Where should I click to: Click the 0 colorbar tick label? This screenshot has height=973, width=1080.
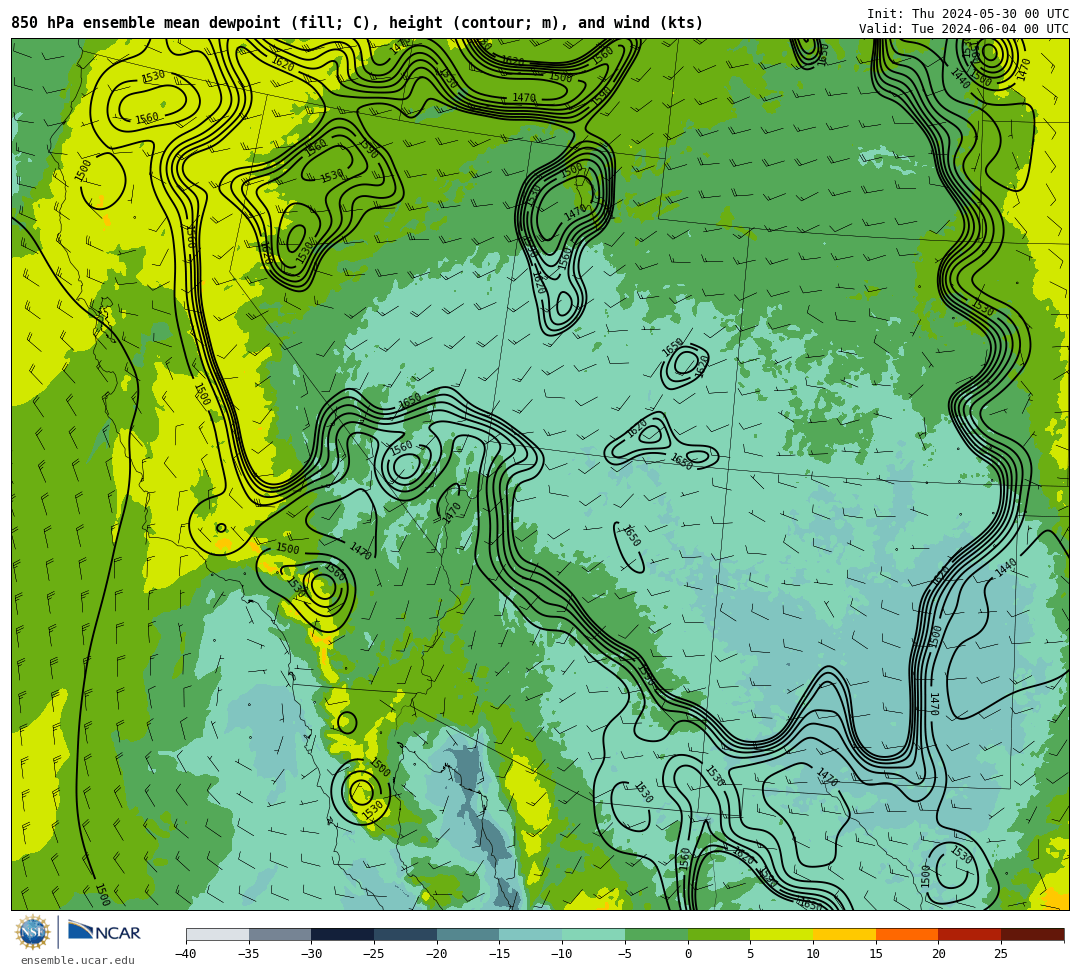point(688,954)
